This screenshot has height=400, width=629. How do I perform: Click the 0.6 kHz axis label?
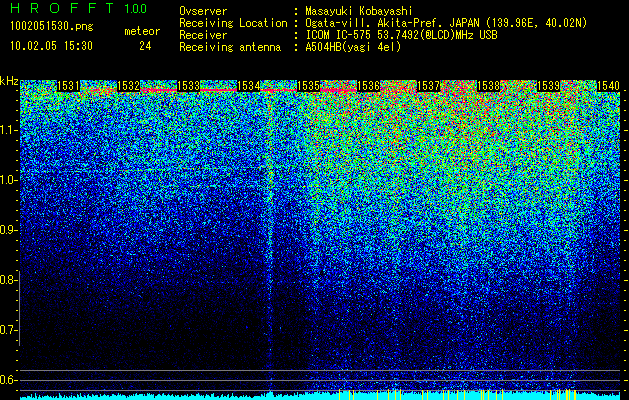(x=9, y=380)
